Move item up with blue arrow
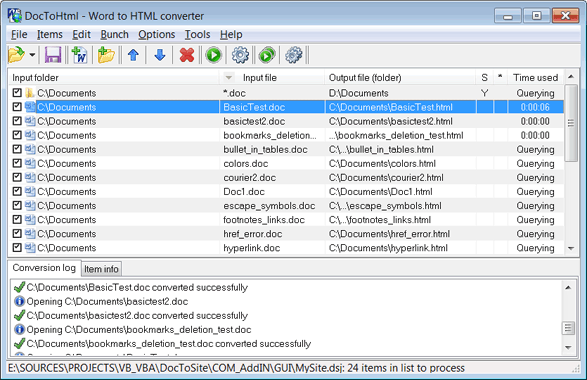Viewport: 587px width, 380px height. click(133, 55)
